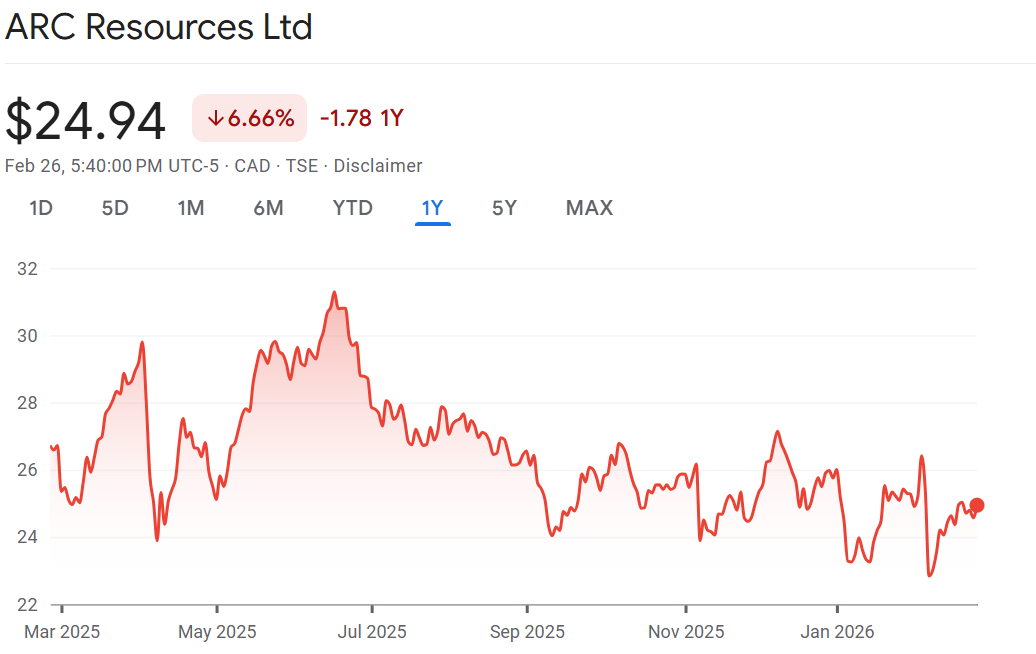The image size is (1036, 654).
Task: Click the Jan 2026 axis label
Action: (837, 632)
